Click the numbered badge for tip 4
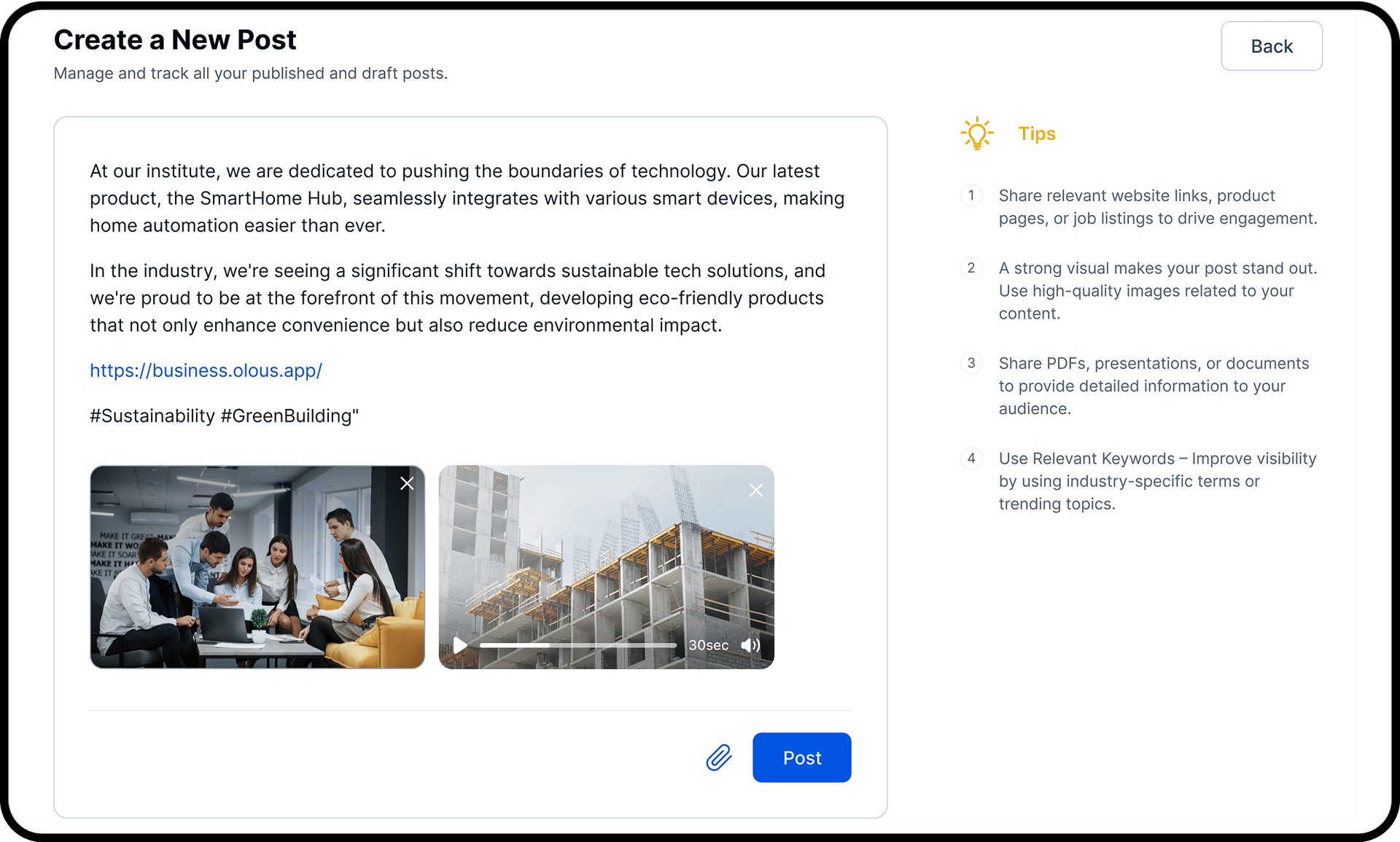Viewport: 1400px width, 842px height. point(971,459)
